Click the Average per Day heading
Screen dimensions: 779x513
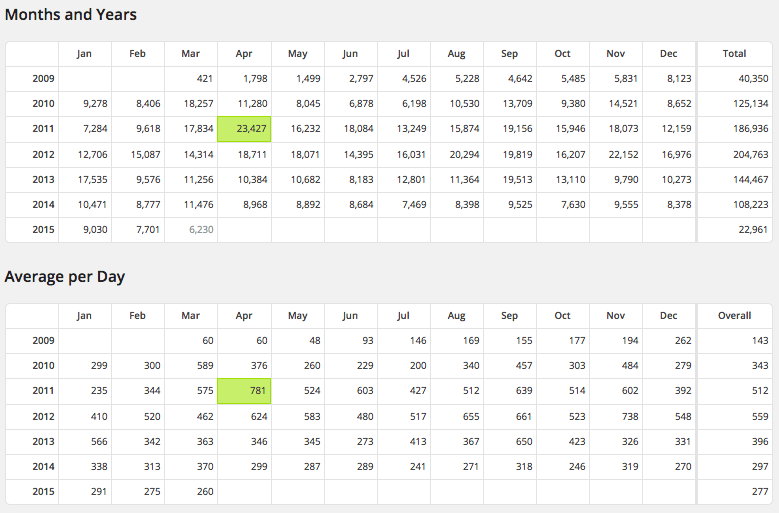tap(65, 277)
